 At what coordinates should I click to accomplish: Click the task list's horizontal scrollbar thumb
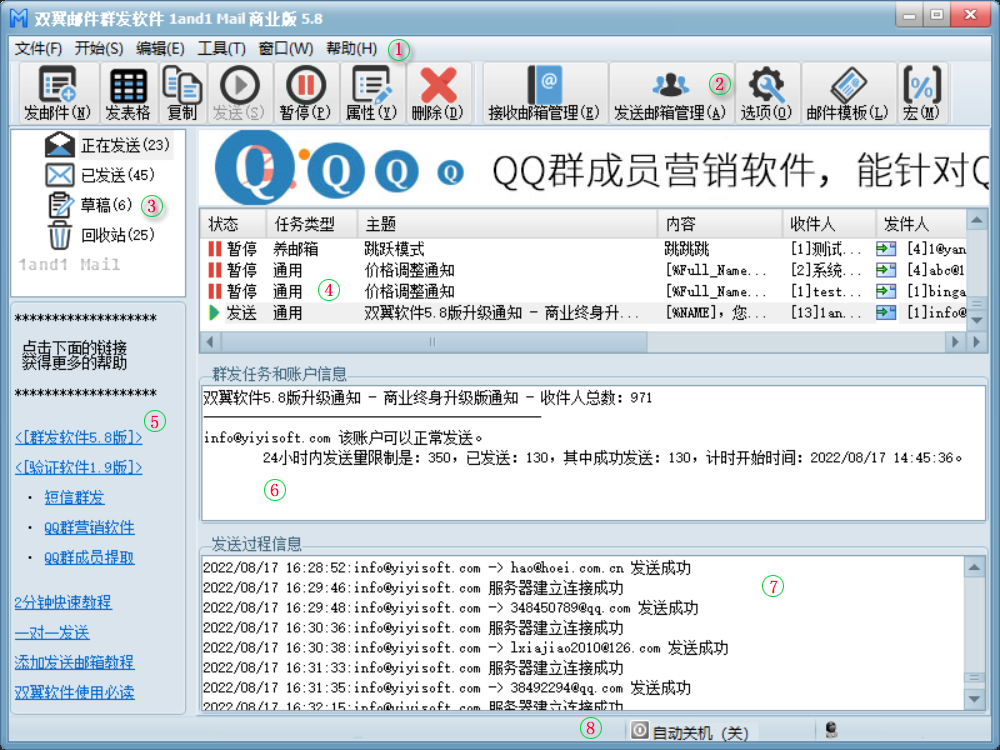point(433,342)
